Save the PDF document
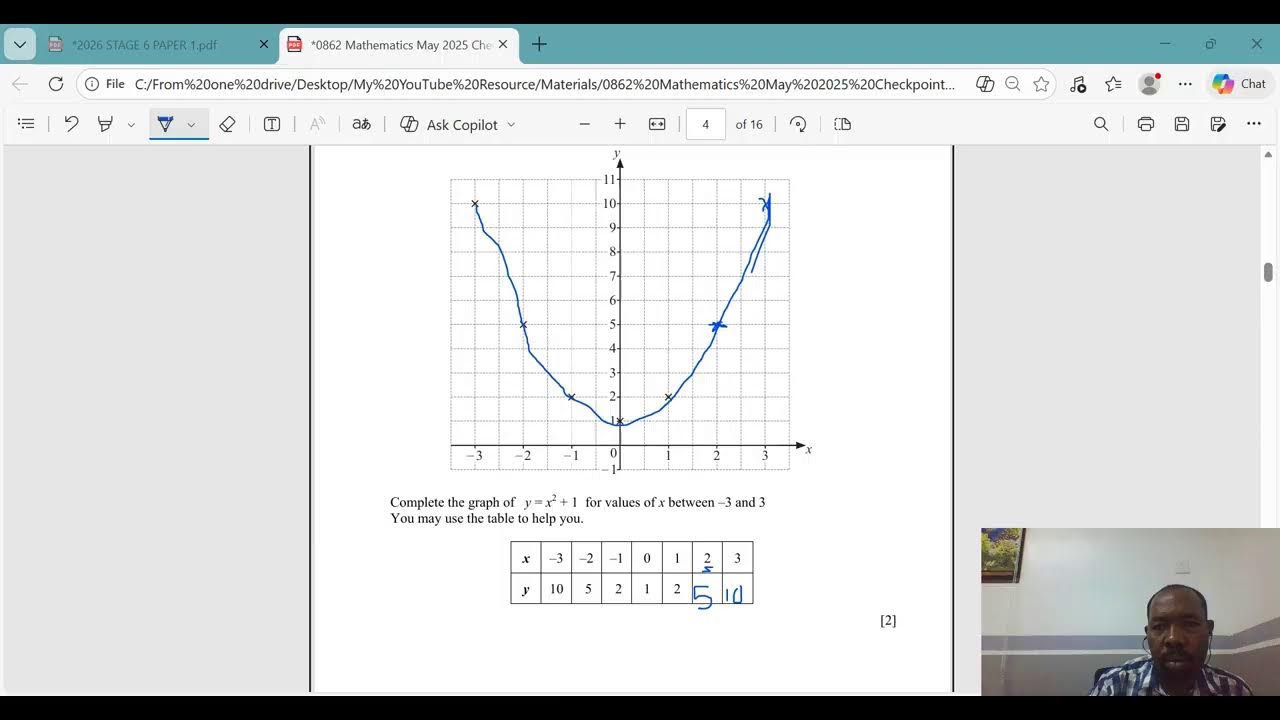1280x720 pixels. pyautogui.click(x=1182, y=124)
